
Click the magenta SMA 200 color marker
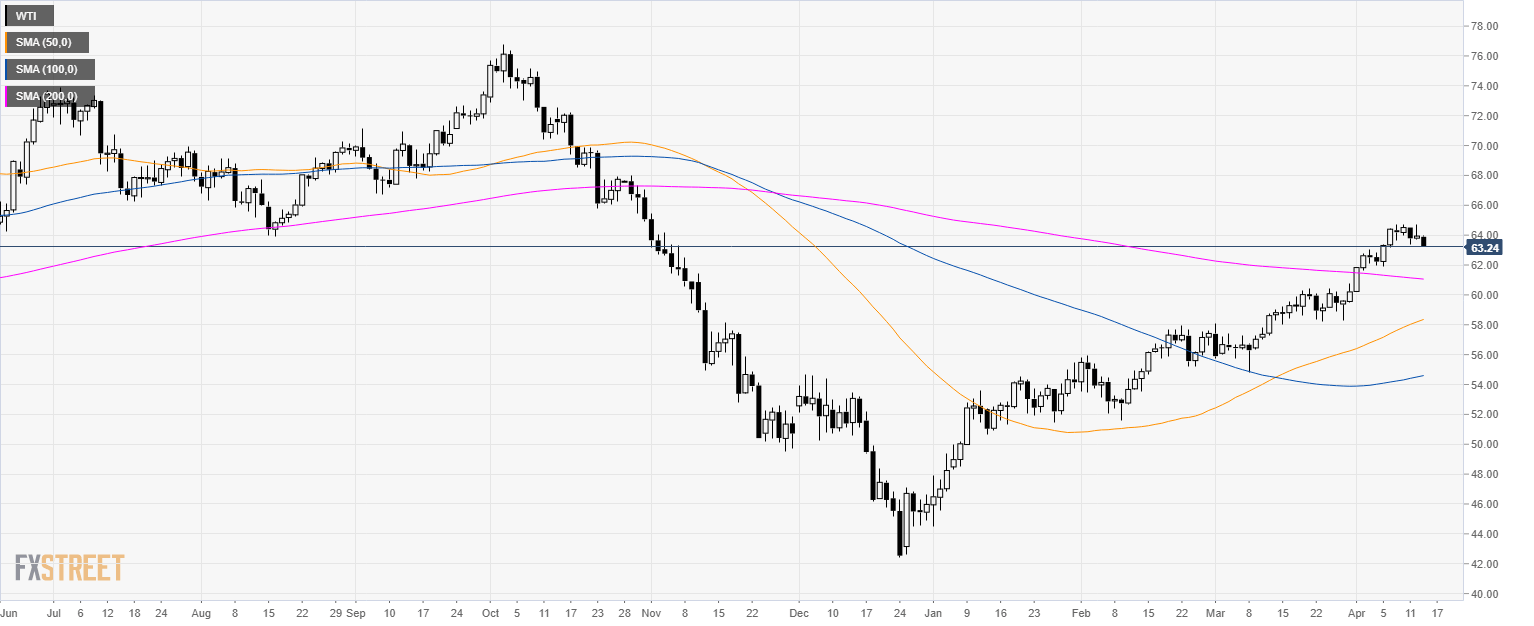click(6, 96)
